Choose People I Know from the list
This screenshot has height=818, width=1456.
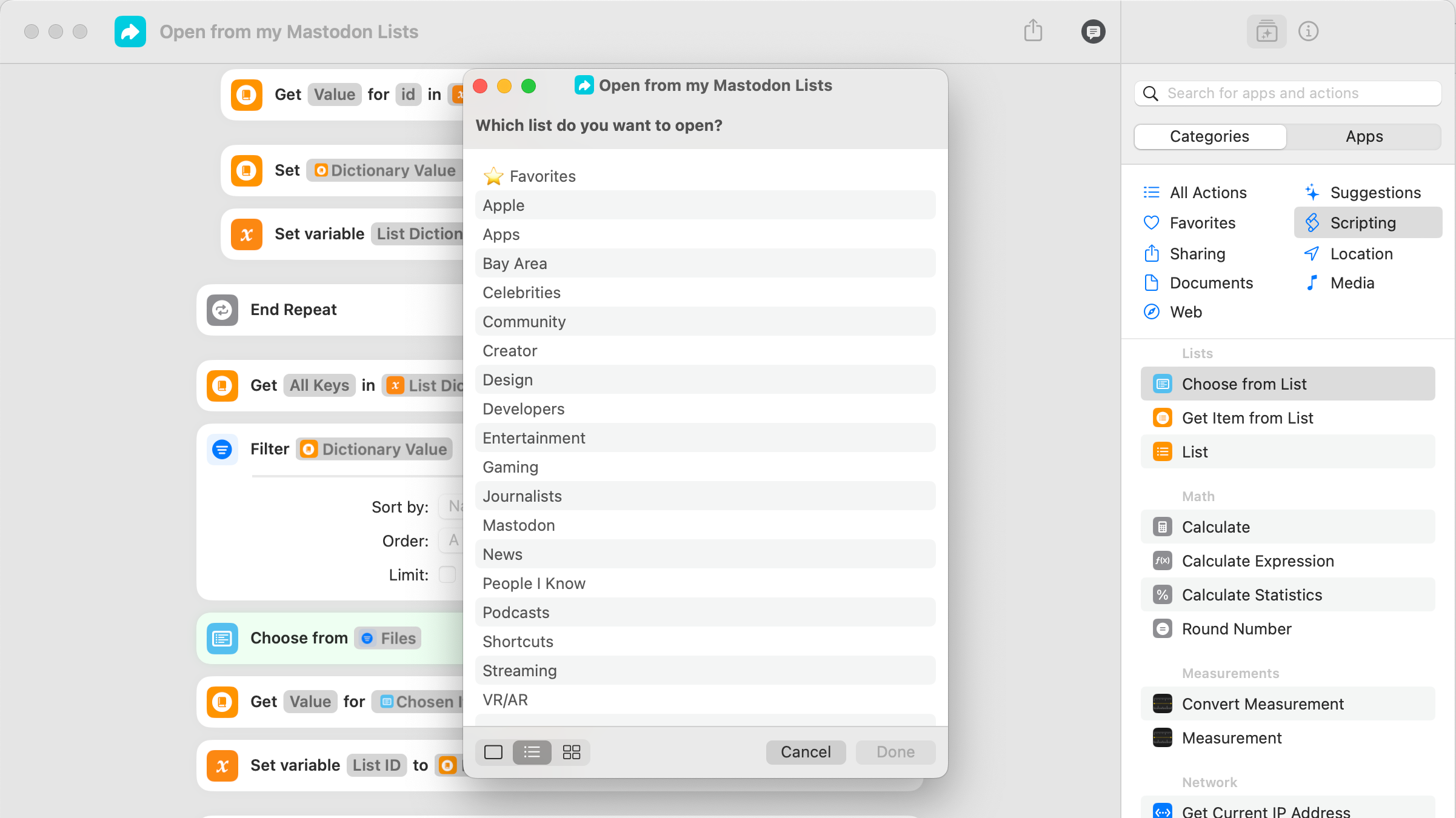pyautogui.click(x=705, y=584)
